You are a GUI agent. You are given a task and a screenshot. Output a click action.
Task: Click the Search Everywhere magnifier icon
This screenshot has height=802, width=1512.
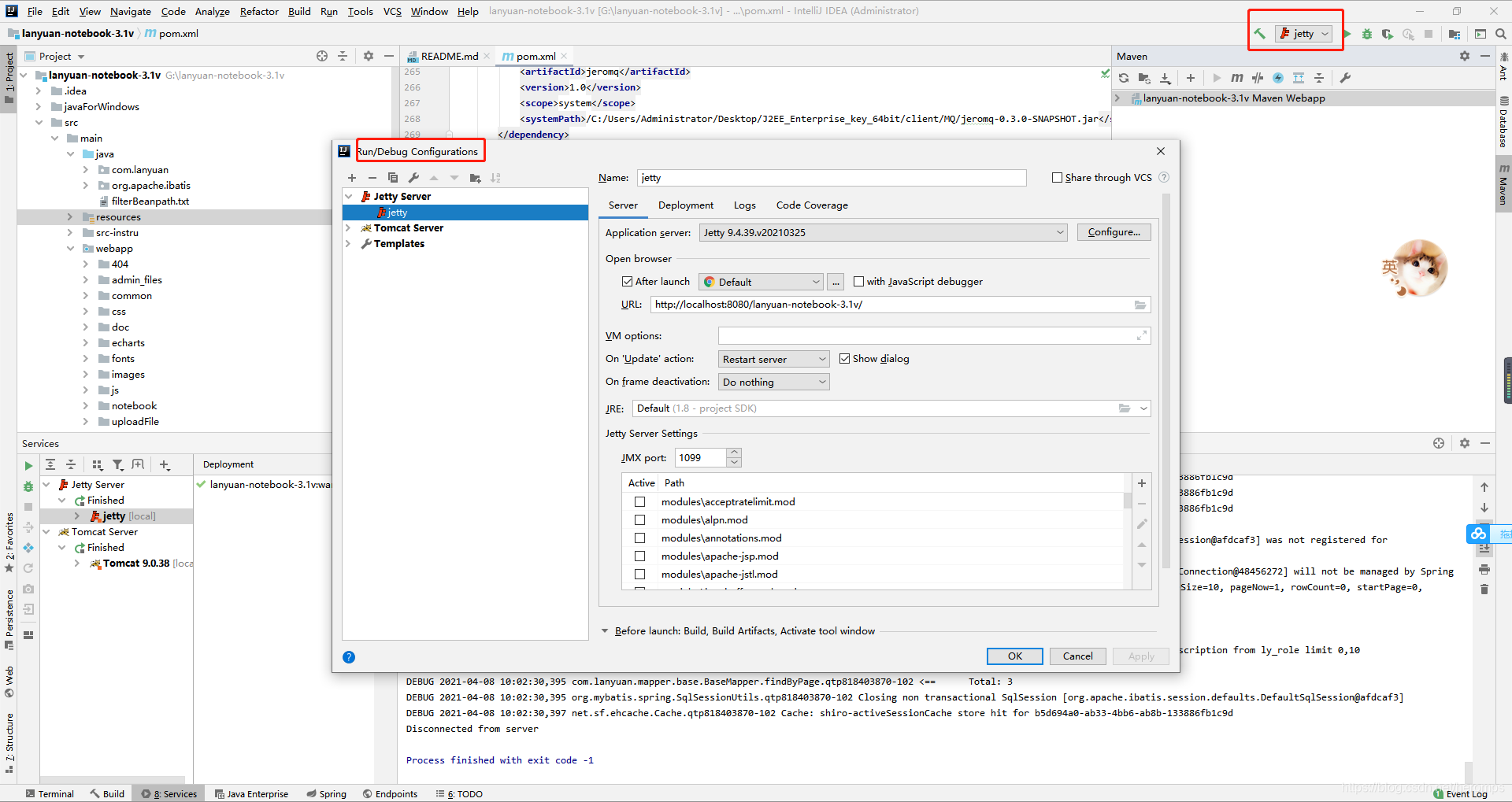coord(1501,34)
